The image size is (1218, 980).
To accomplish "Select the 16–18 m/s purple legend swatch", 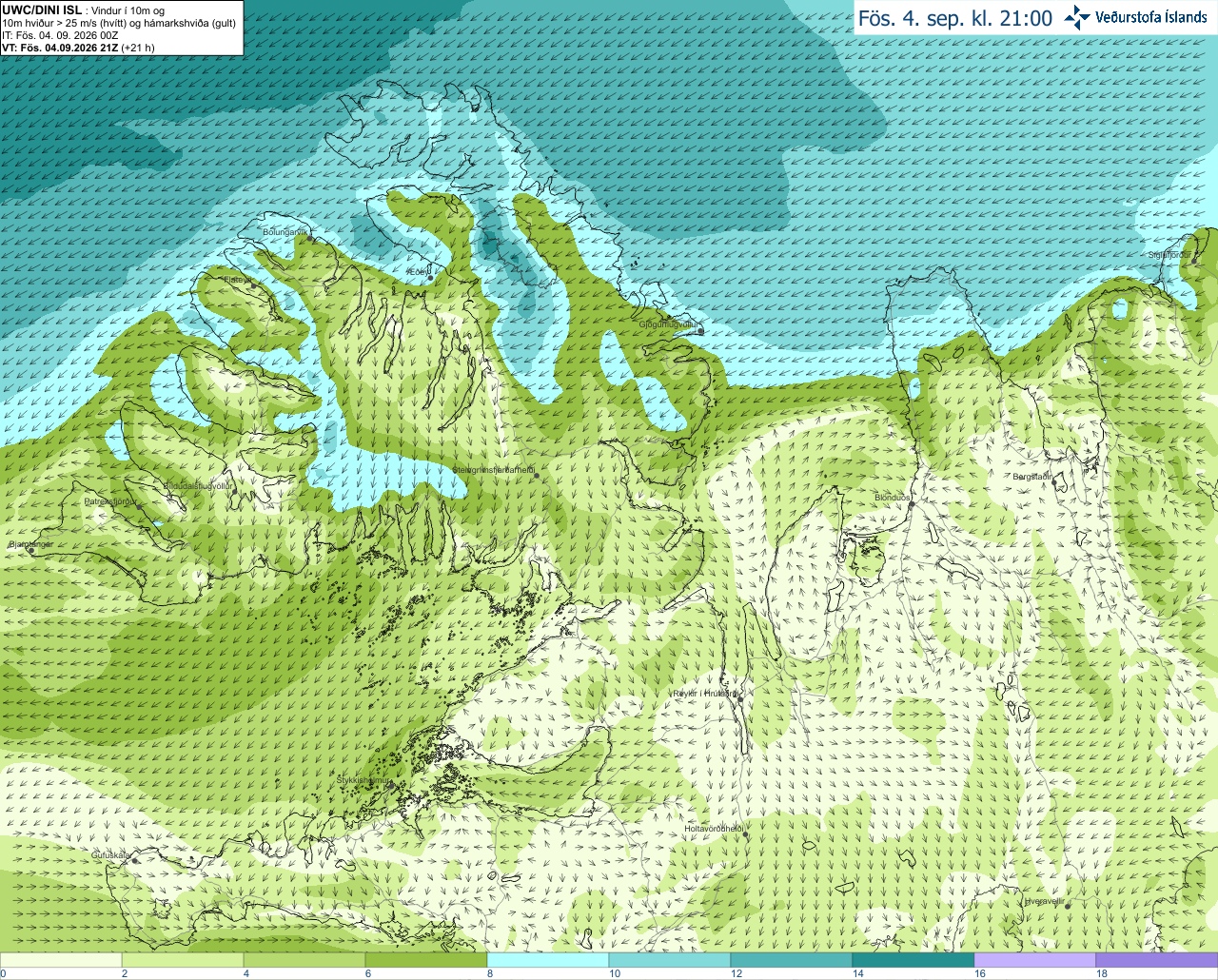I will (x=1035, y=960).
